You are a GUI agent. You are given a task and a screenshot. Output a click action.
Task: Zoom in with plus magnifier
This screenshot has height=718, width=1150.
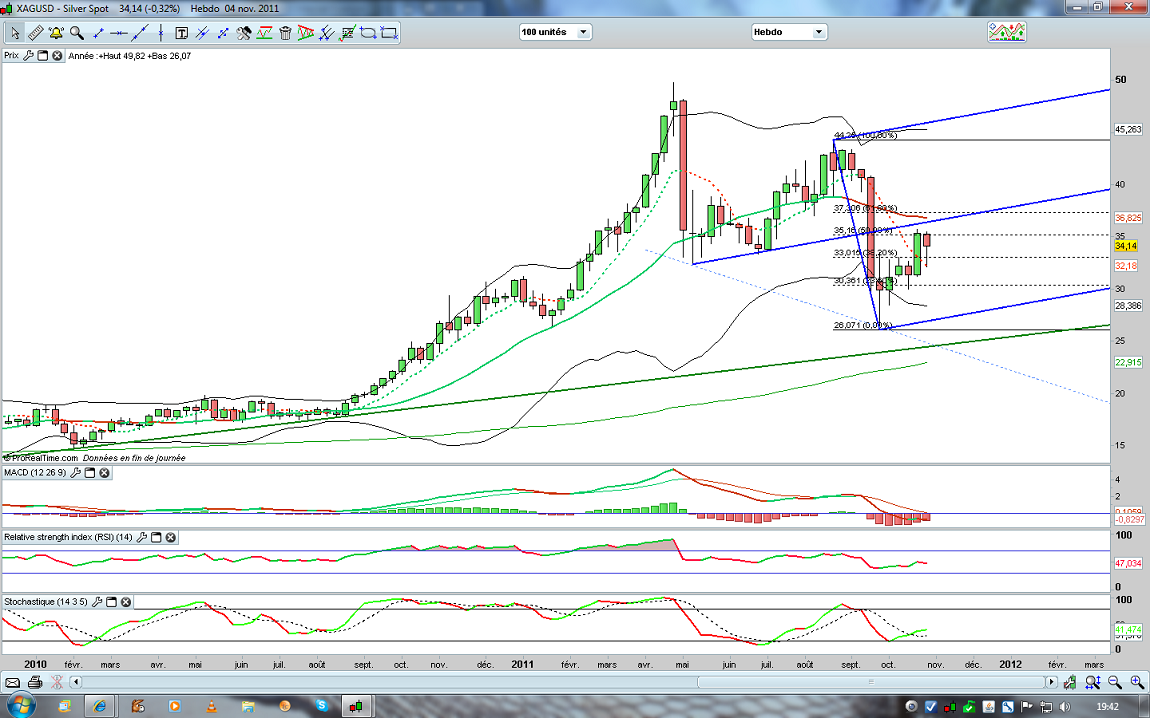point(1137,683)
